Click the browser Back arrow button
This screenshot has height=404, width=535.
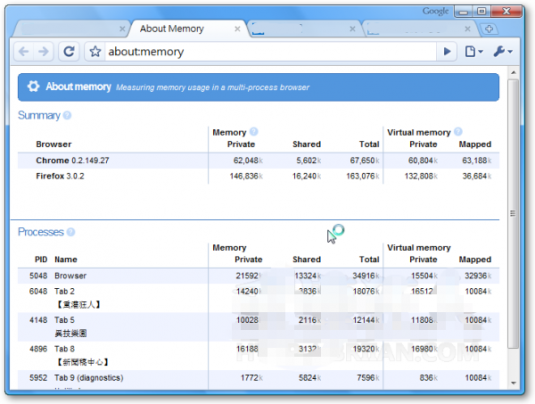24,52
